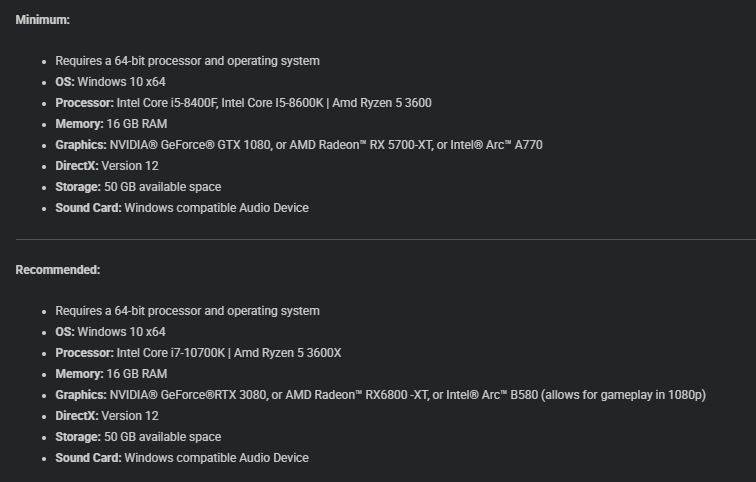Screen dimensions: 756x482
Task: Click the 'allows for gameplay in 1080p' note
Action: point(623,395)
